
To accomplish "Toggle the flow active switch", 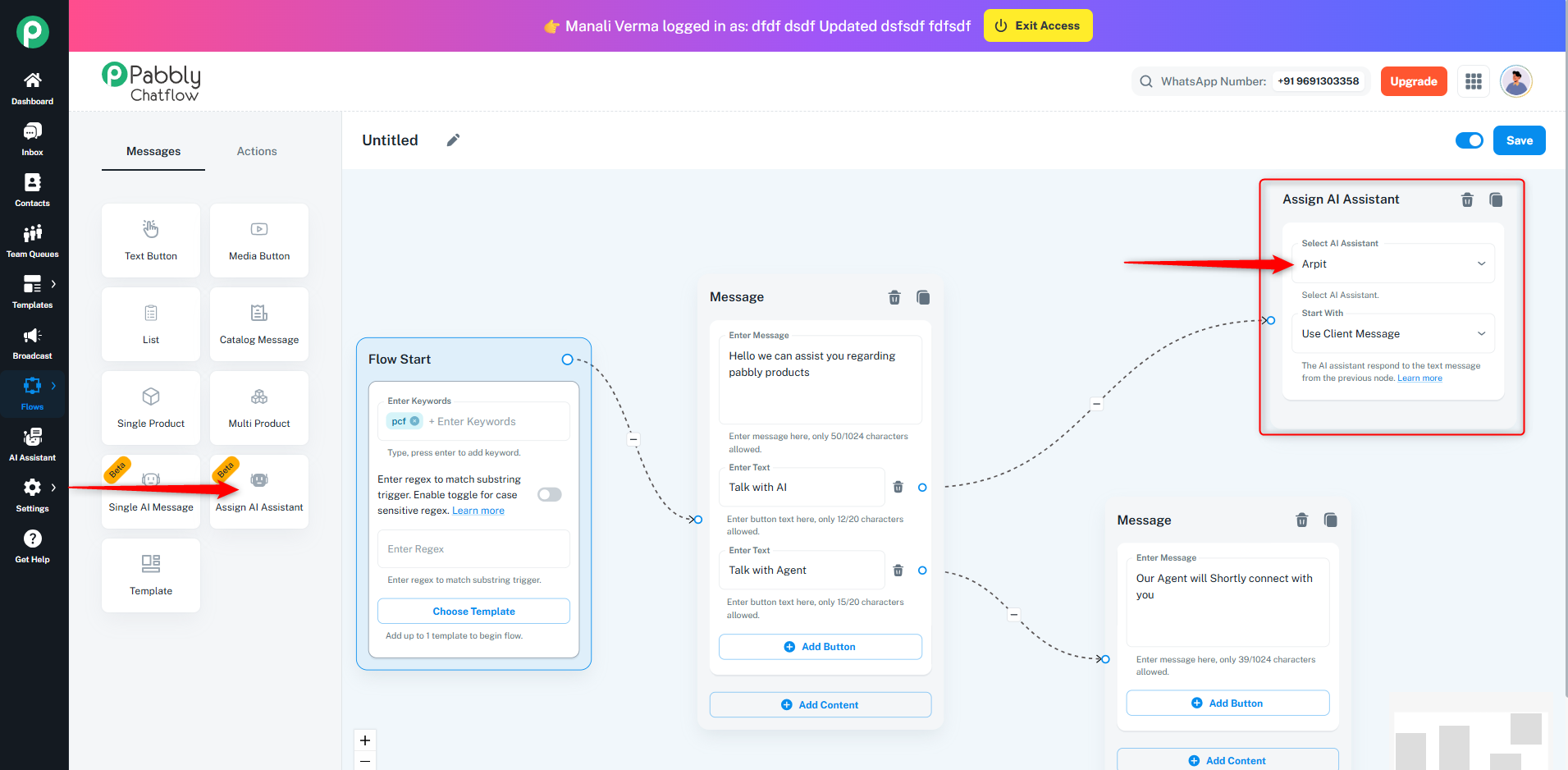I will (1469, 140).
